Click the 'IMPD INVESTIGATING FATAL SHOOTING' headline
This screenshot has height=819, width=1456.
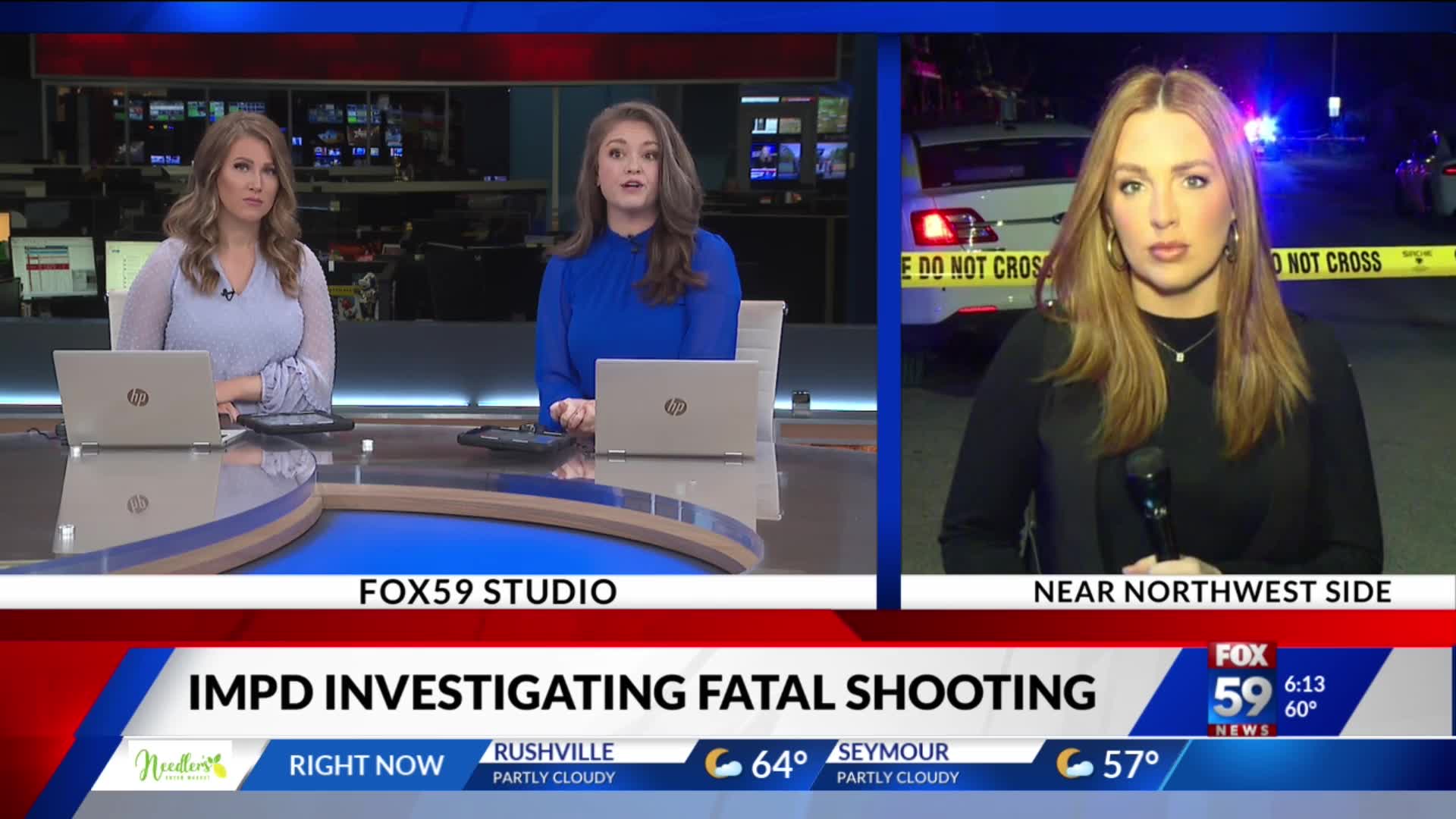tap(642, 692)
